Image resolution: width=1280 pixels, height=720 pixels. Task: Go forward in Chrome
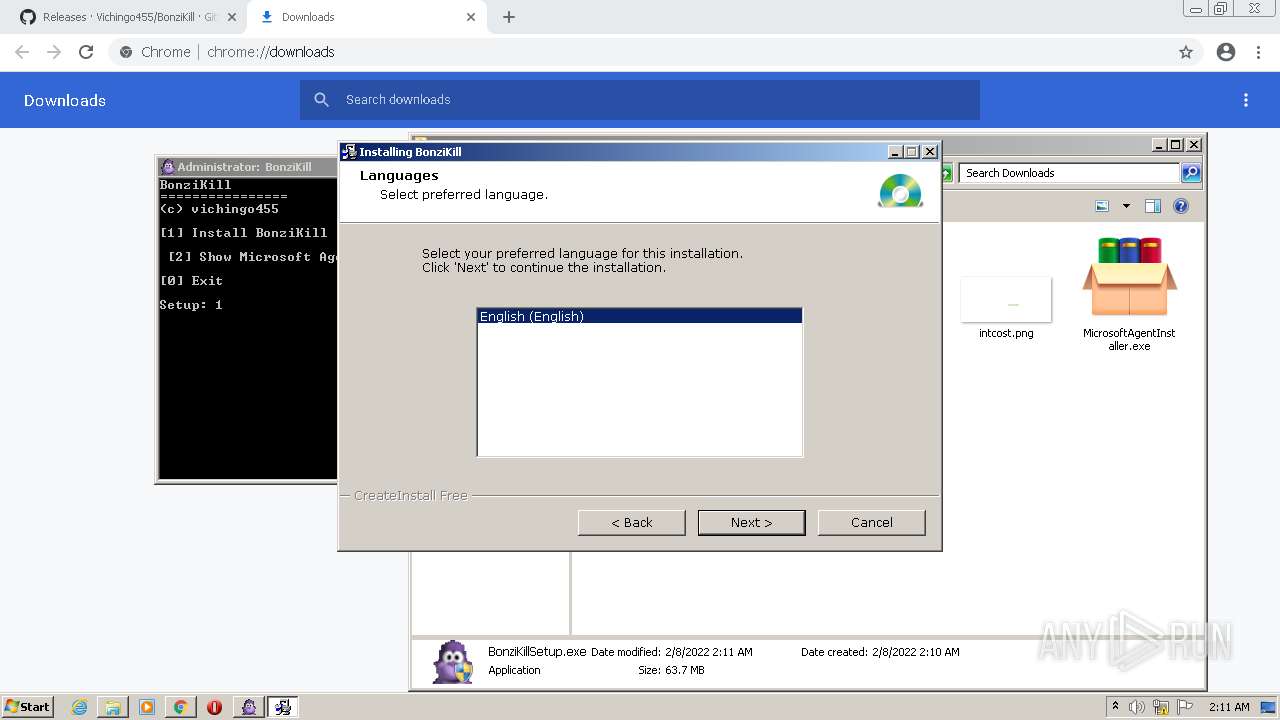(54, 52)
